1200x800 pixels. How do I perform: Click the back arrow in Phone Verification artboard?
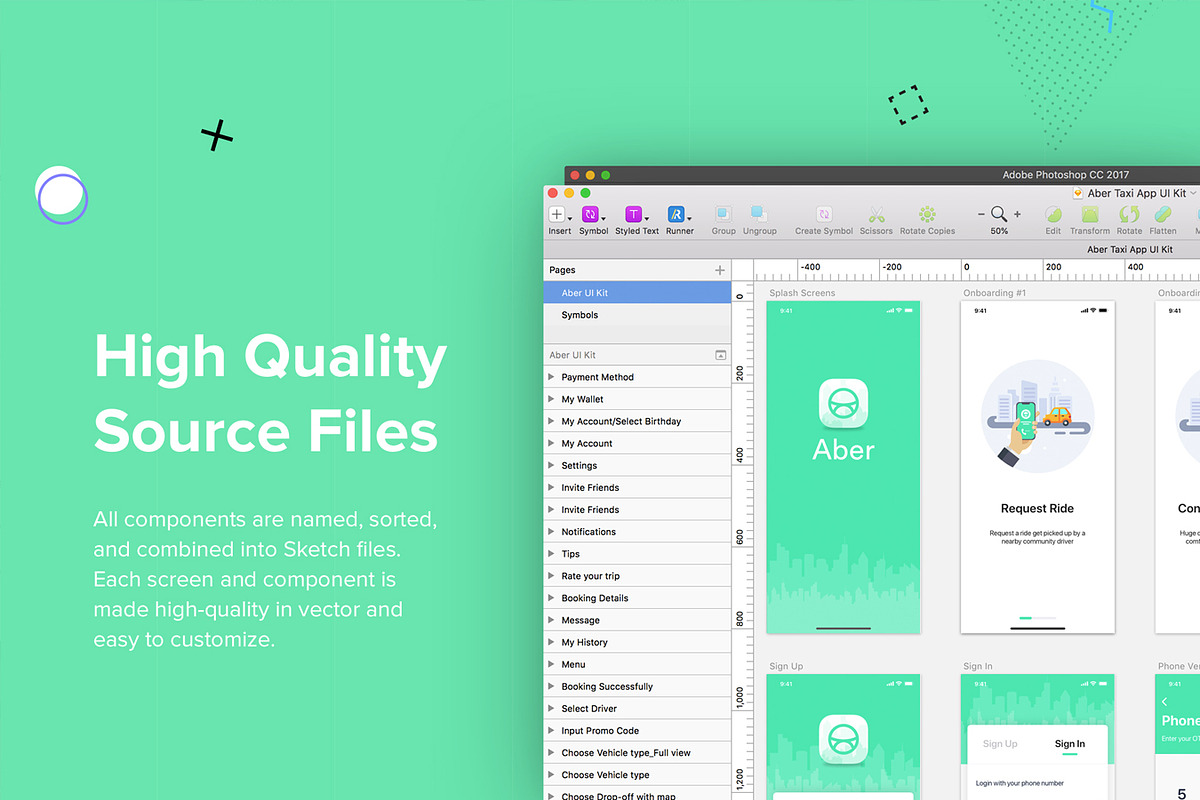coord(1165,702)
